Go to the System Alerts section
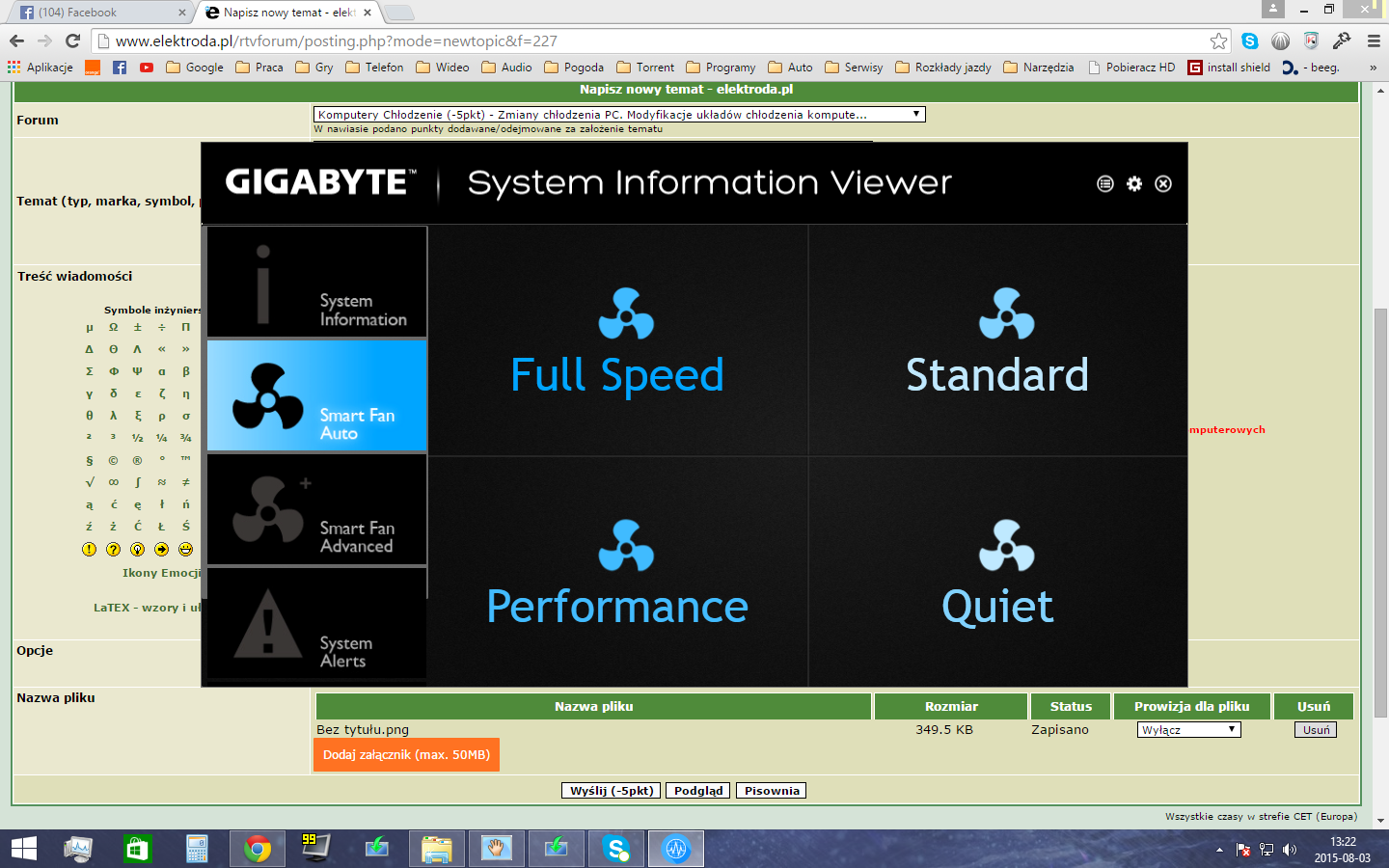Image resolution: width=1389 pixels, height=868 pixels. (316, 623)
